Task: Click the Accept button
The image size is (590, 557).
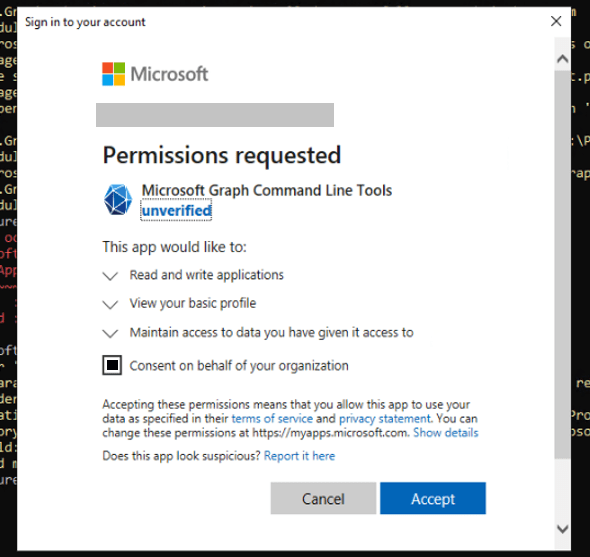Action: tap(433, 498)
